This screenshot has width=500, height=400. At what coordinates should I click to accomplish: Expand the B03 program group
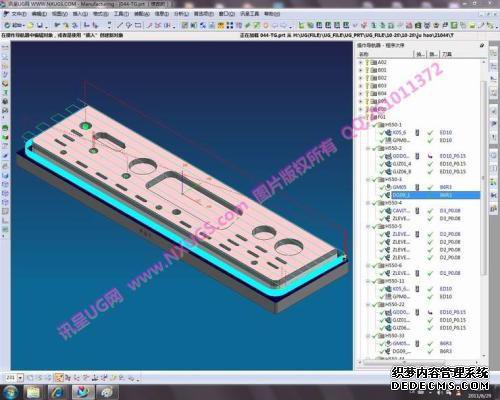(360, 86)
